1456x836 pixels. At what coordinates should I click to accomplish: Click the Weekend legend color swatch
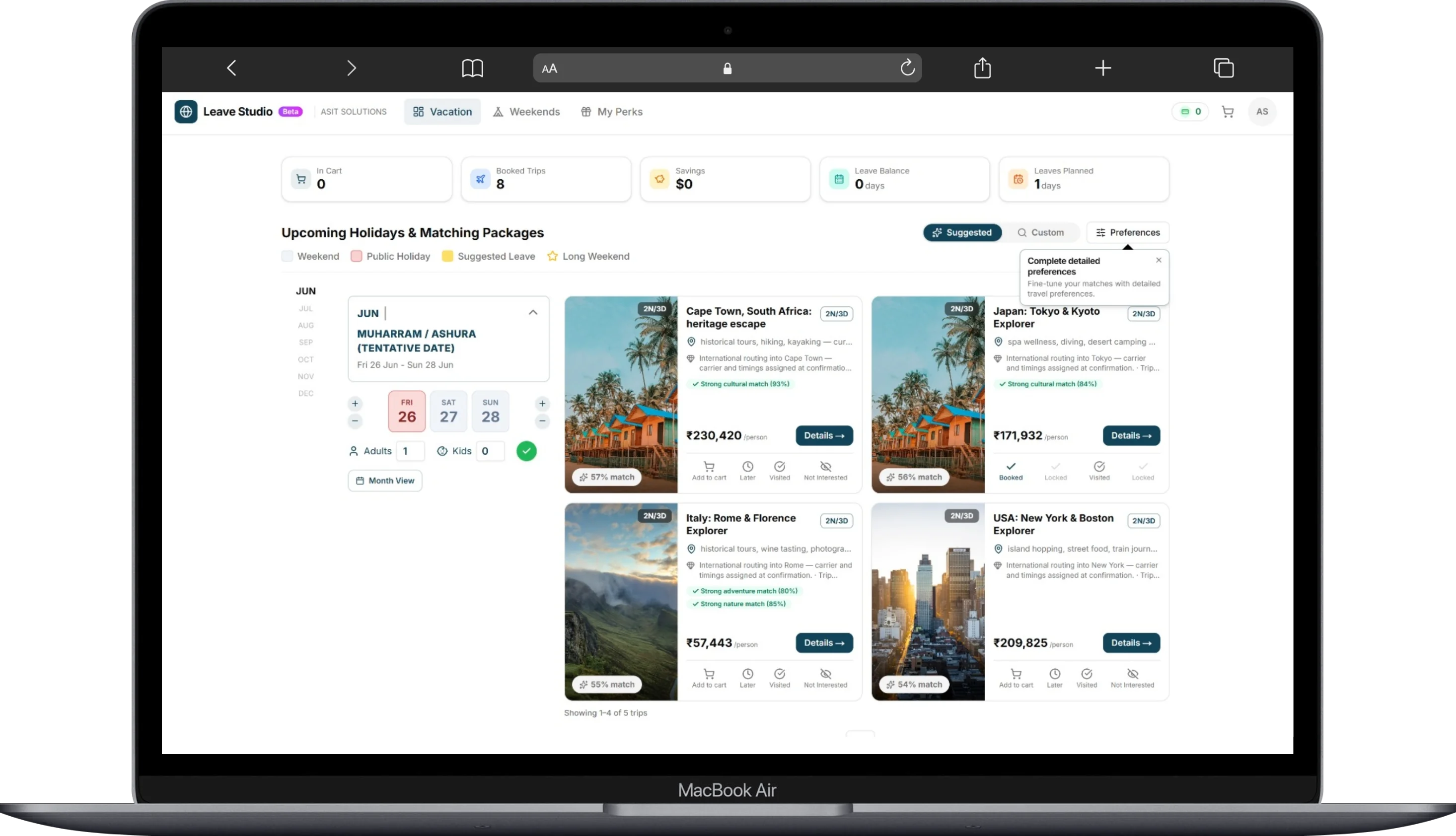pos(287,256)
